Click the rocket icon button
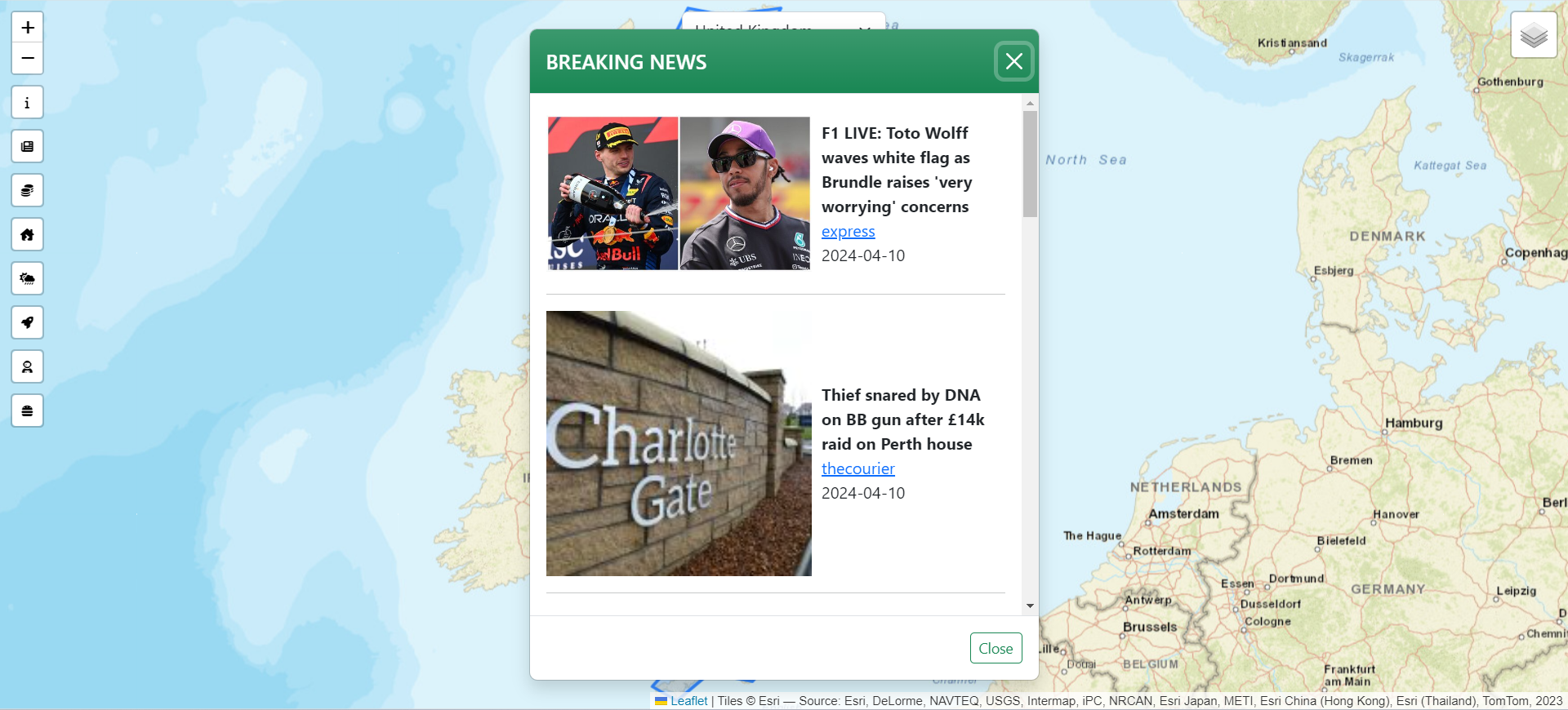Image resolution: width=1568 pixels, height=710 pixels. [27, 323]
